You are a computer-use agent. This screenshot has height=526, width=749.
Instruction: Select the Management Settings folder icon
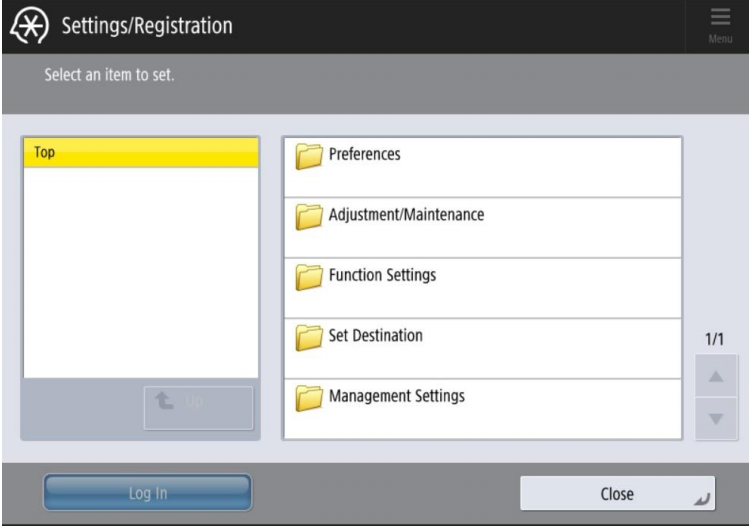(311, 398)
